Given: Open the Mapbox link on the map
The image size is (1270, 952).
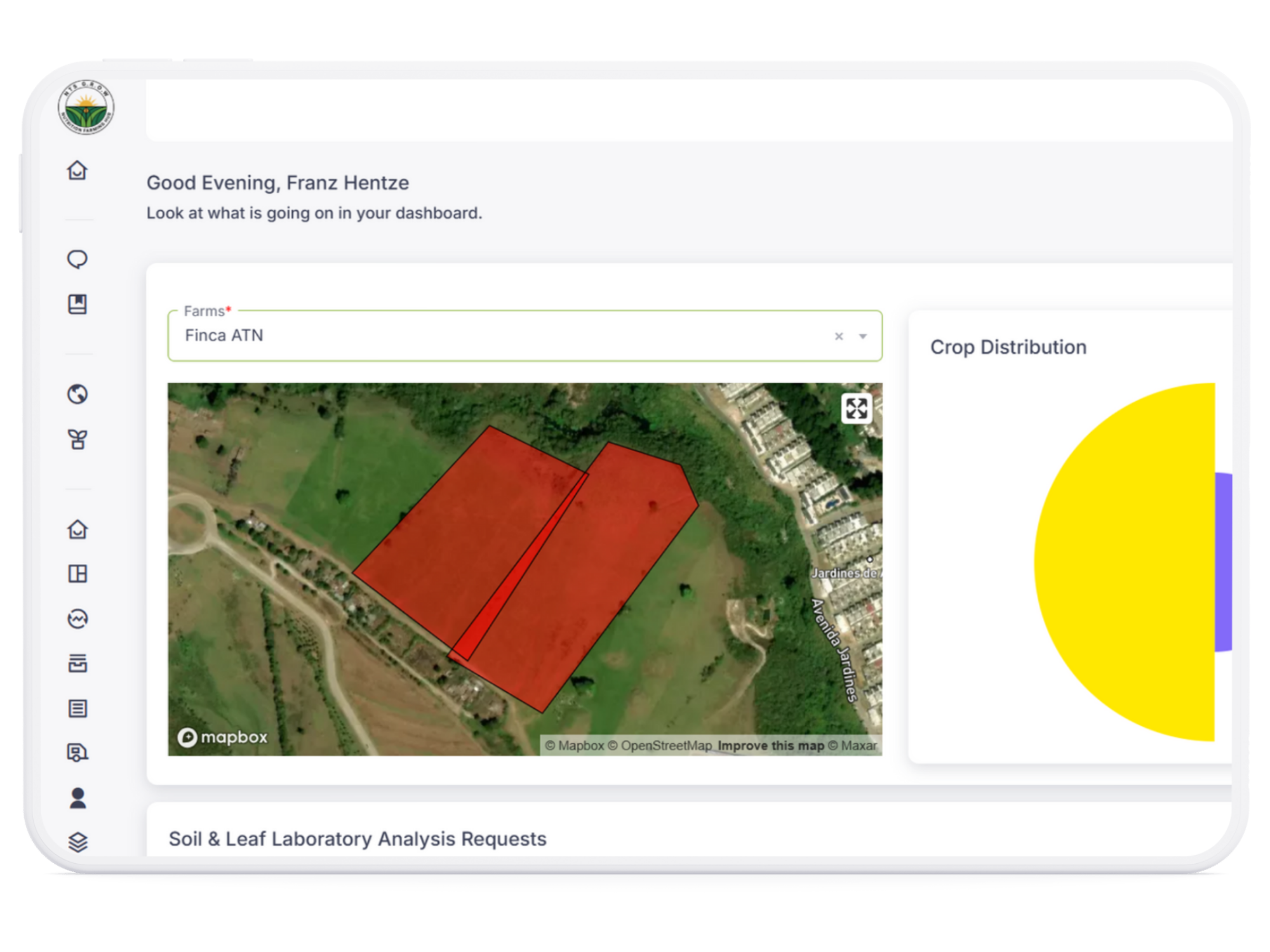Looking at the screenshot, I should [x=222, y=737].
